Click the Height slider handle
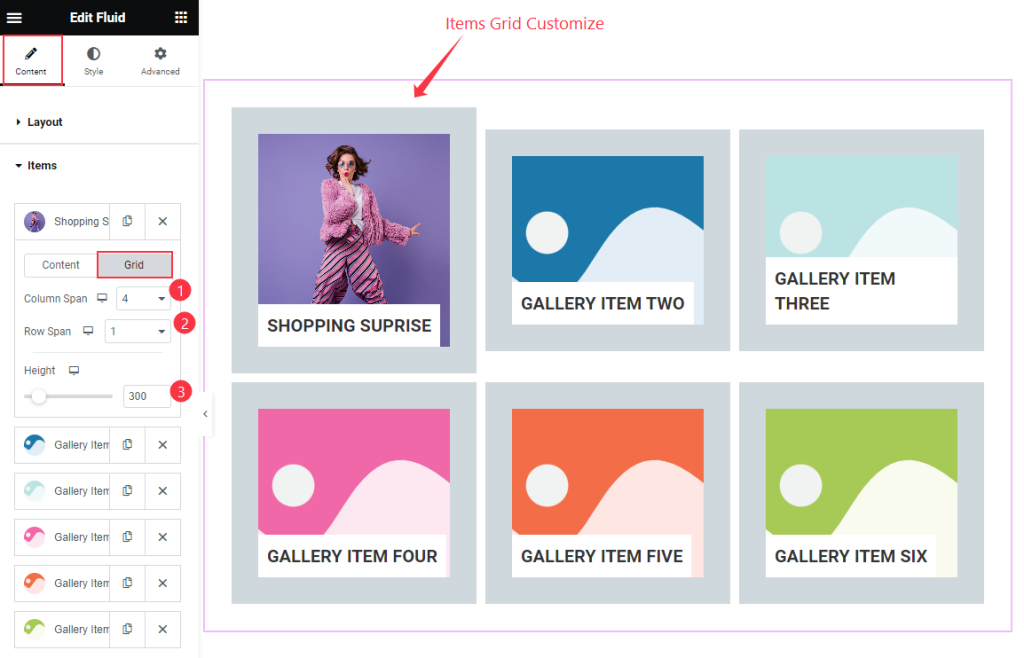 pyautogui.click(x=39, y=396)
